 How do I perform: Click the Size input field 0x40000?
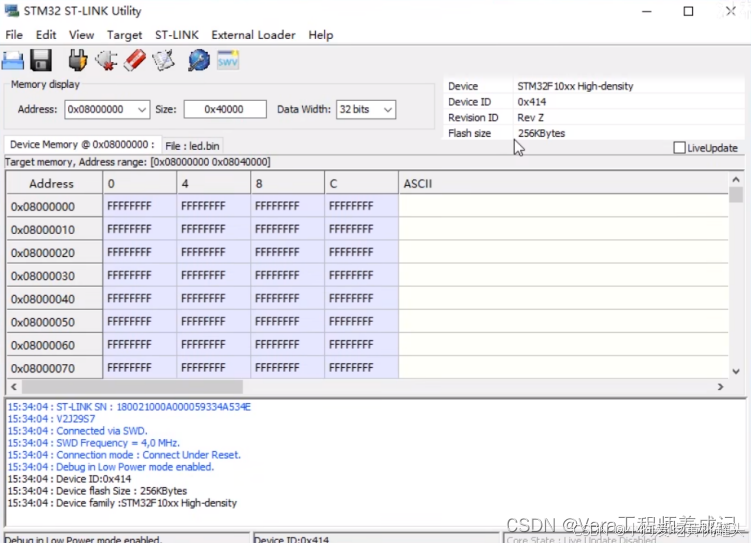225,109
